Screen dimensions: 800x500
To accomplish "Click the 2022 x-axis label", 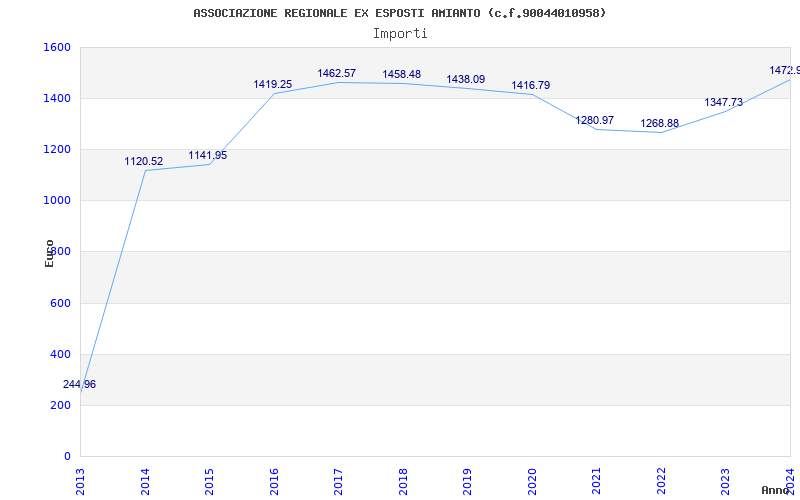I will point(662,479).
